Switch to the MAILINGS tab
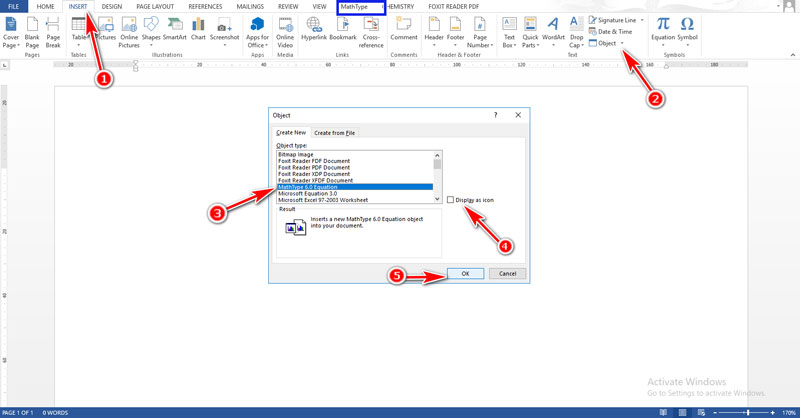The width and height of the screenshot is (800, 418). coord(250,7)
